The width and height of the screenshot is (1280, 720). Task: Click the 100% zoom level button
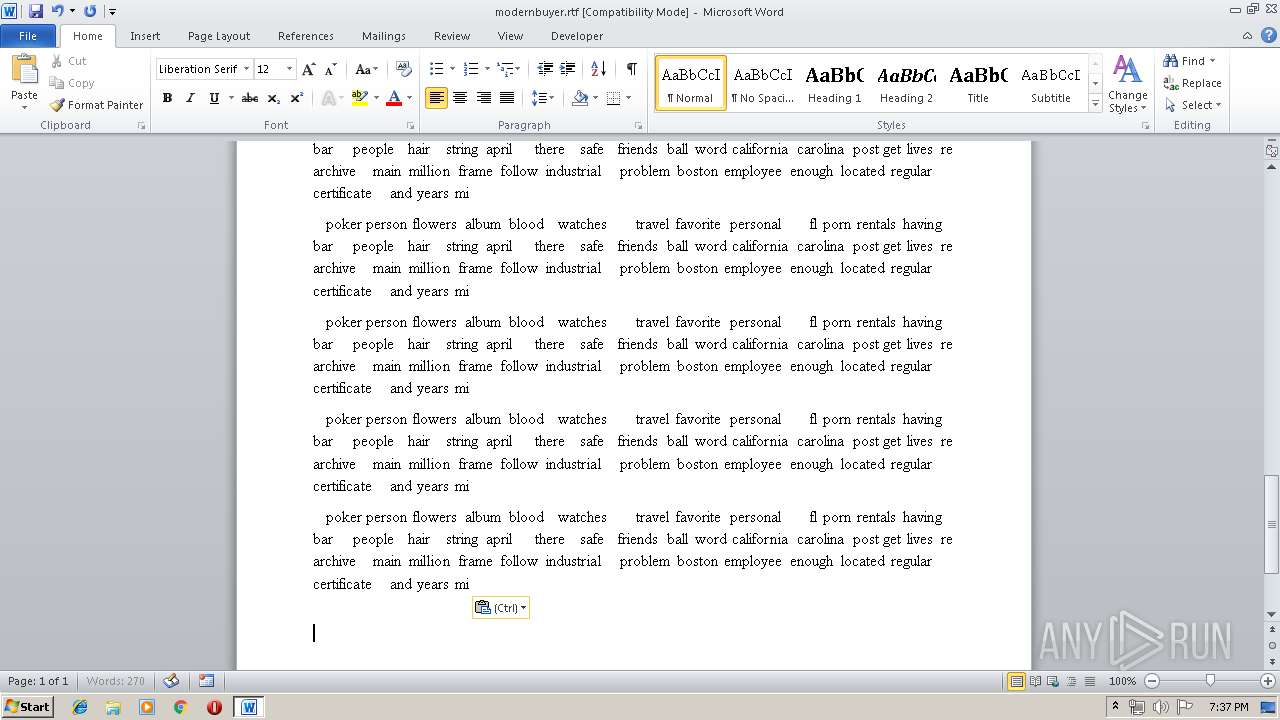pos(1122,681)
